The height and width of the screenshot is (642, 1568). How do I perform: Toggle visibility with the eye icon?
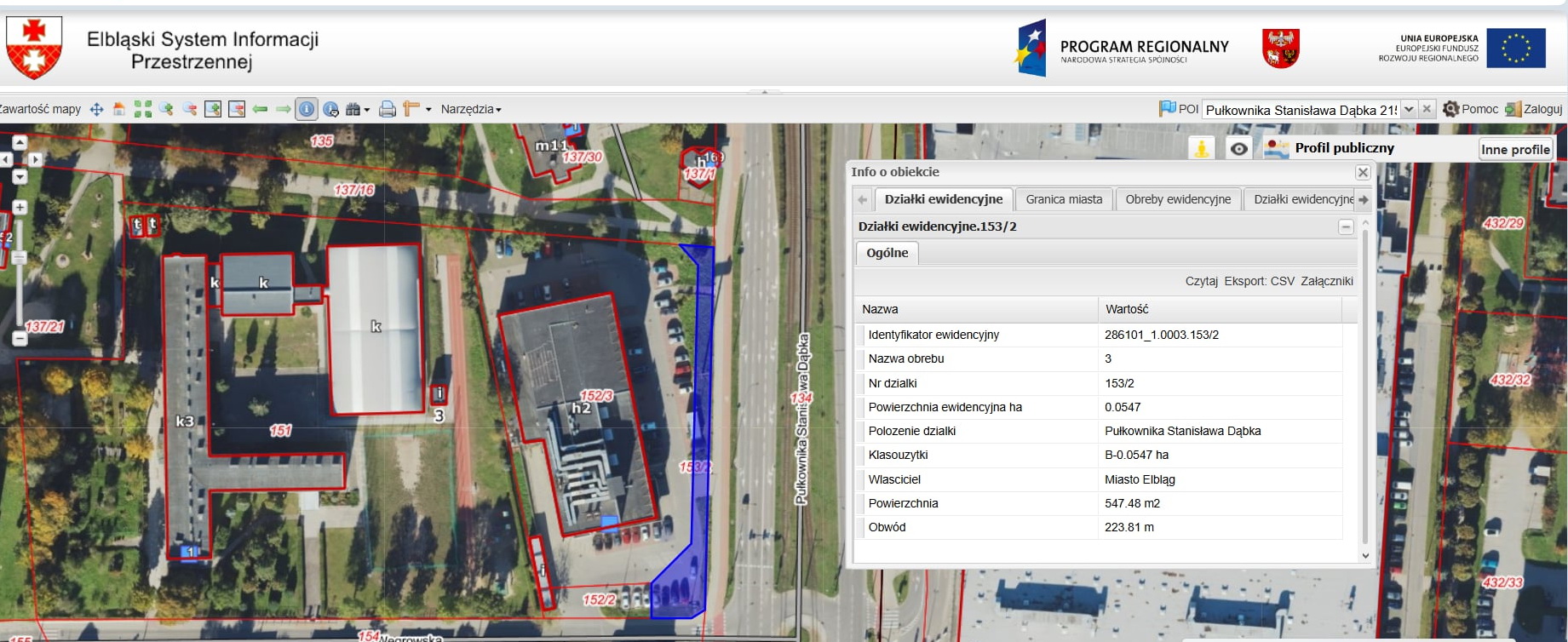pyautogui.click(x=1238, y=148)
